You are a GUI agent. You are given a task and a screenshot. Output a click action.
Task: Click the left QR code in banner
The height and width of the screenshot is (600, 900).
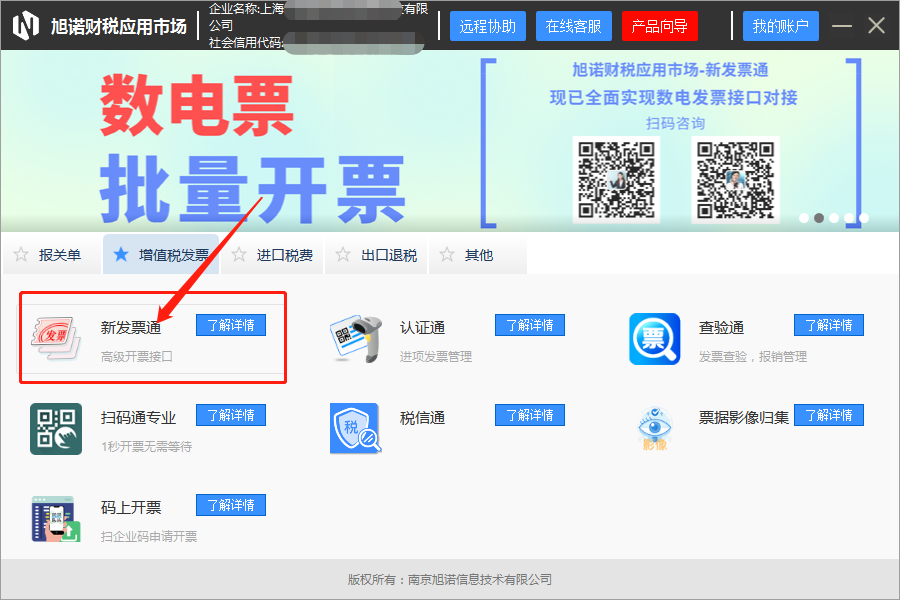(x=616, y=180)
